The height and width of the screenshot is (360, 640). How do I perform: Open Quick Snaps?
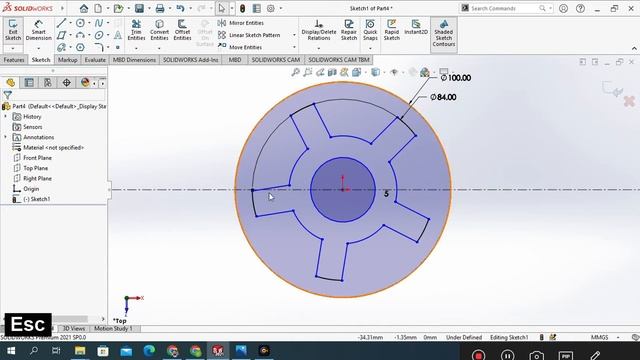click(370, 30)
